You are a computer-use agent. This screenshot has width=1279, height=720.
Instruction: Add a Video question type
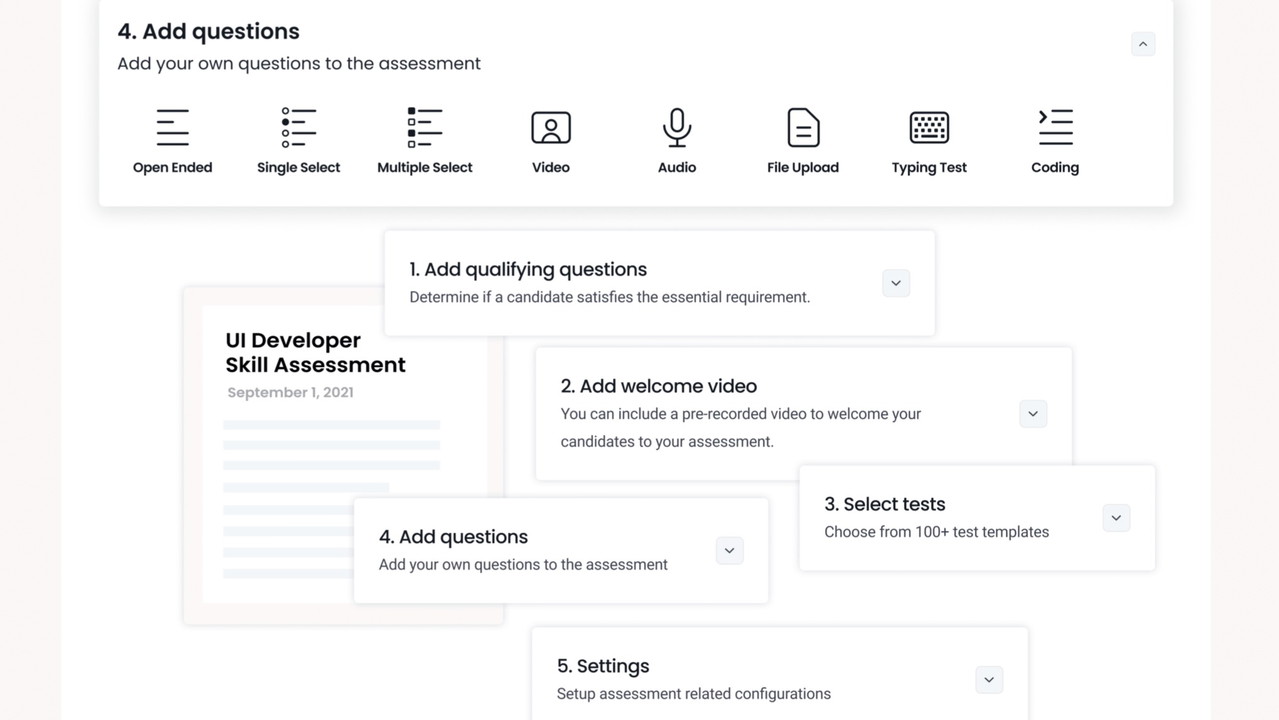(550, 128)
